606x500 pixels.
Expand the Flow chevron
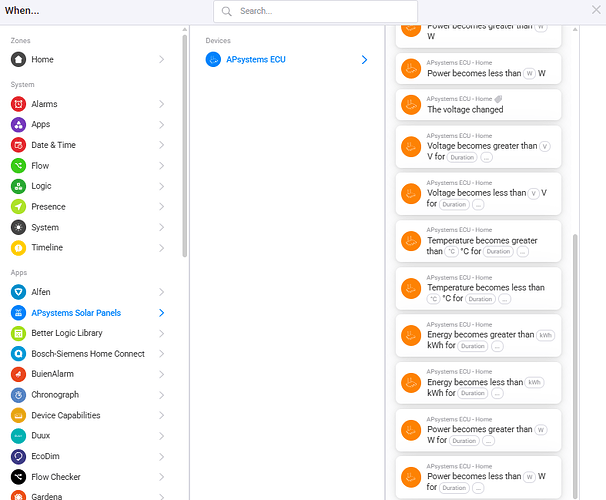(x=162, y=166)
